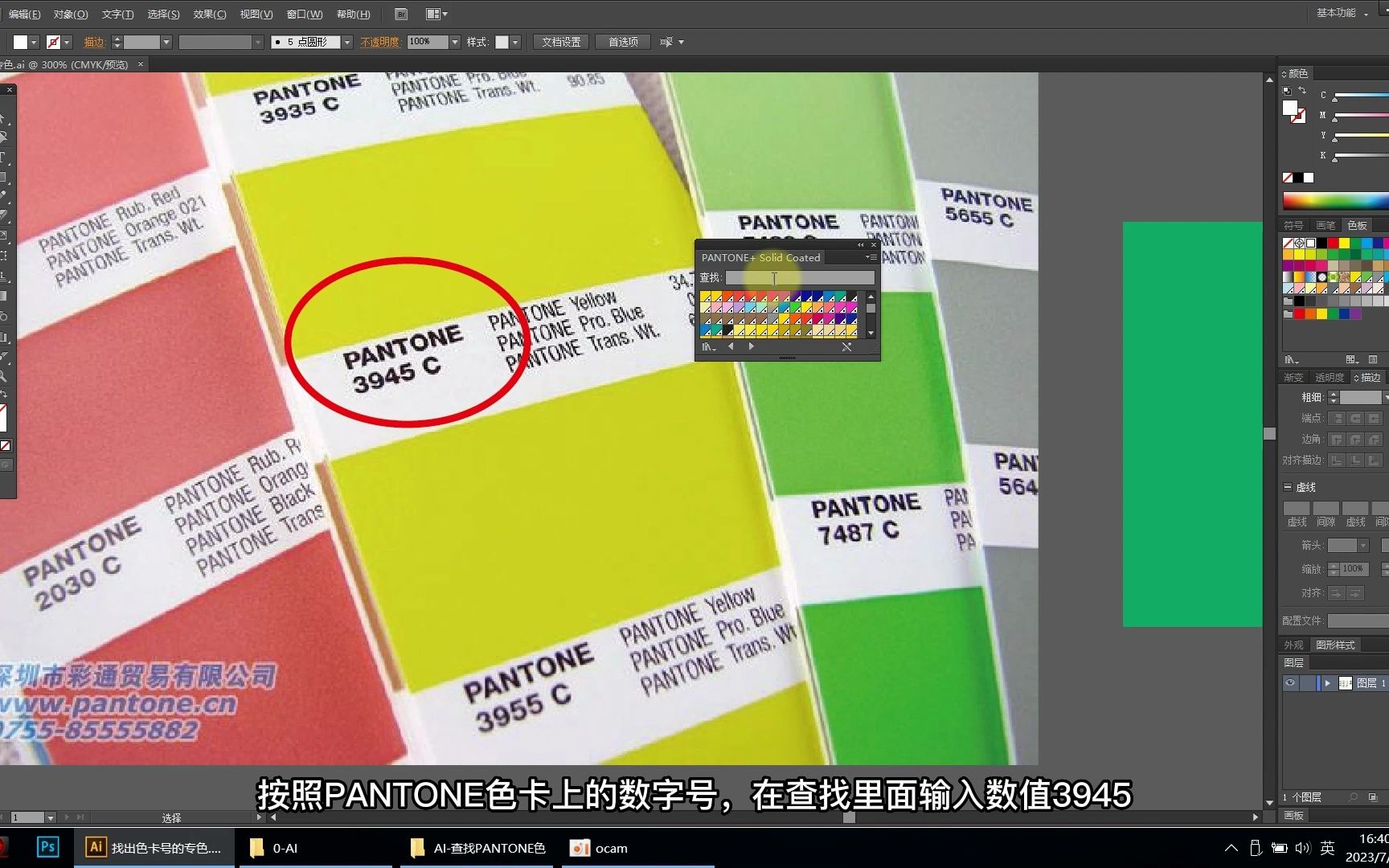The image size is (1389, 868).
Task: Open fill color dropdown in control bar
Action: [x=34, y=43]
